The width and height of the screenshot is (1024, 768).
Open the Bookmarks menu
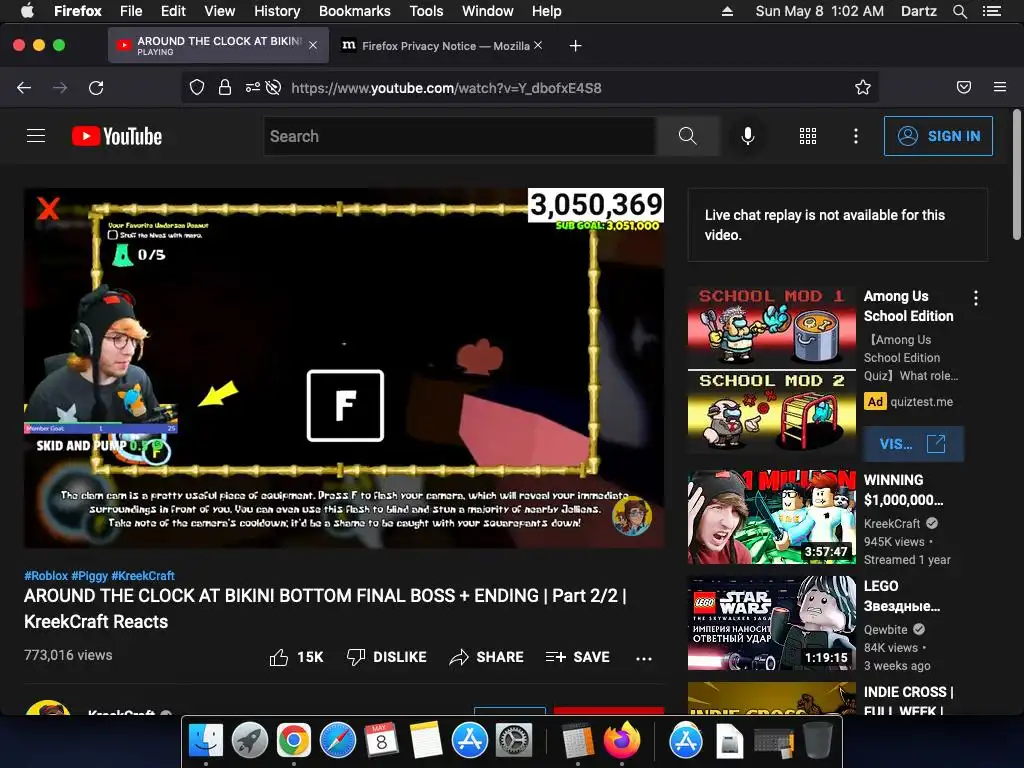(355, 11)
